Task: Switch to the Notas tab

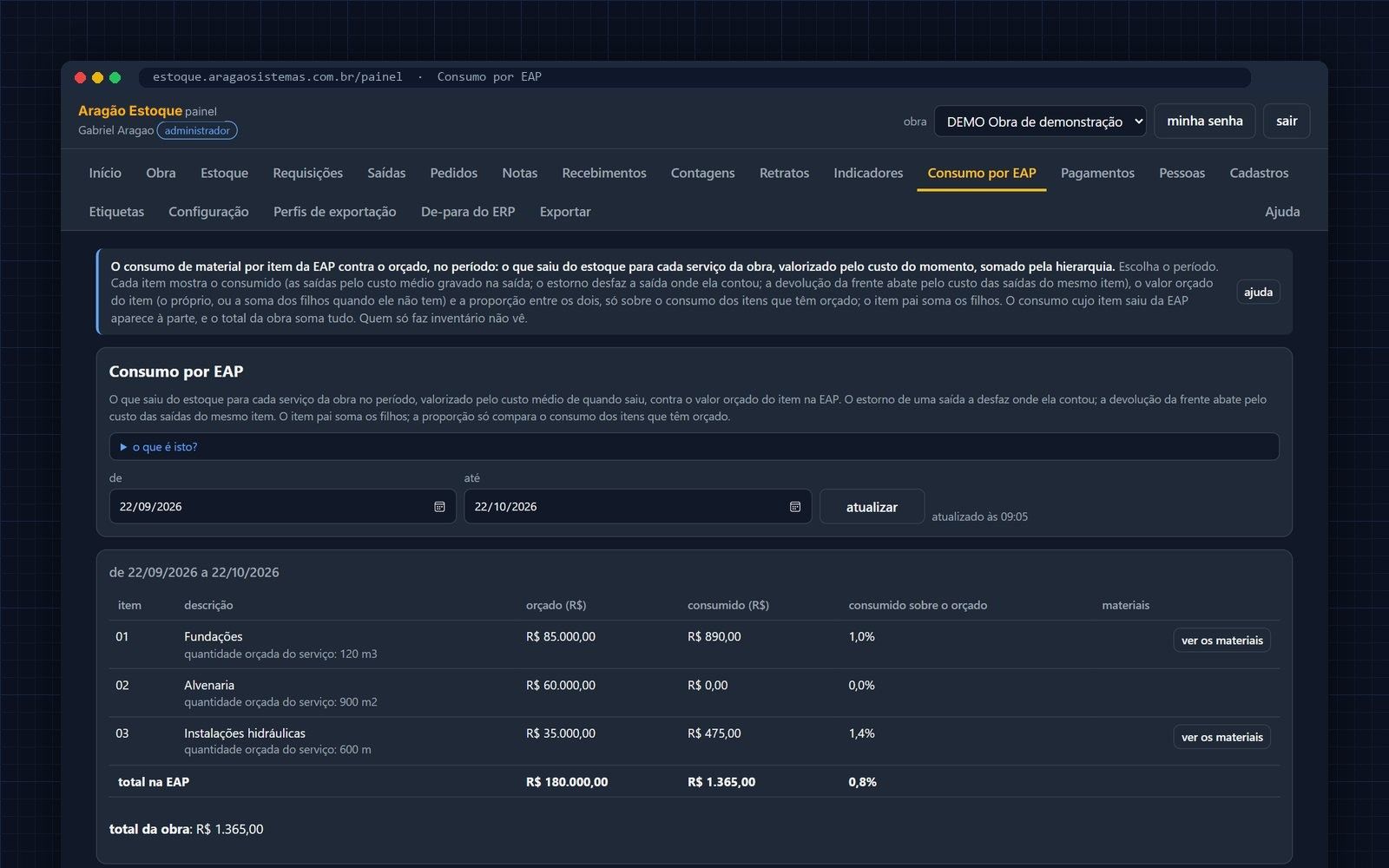Action: click(x=519, y=173)
